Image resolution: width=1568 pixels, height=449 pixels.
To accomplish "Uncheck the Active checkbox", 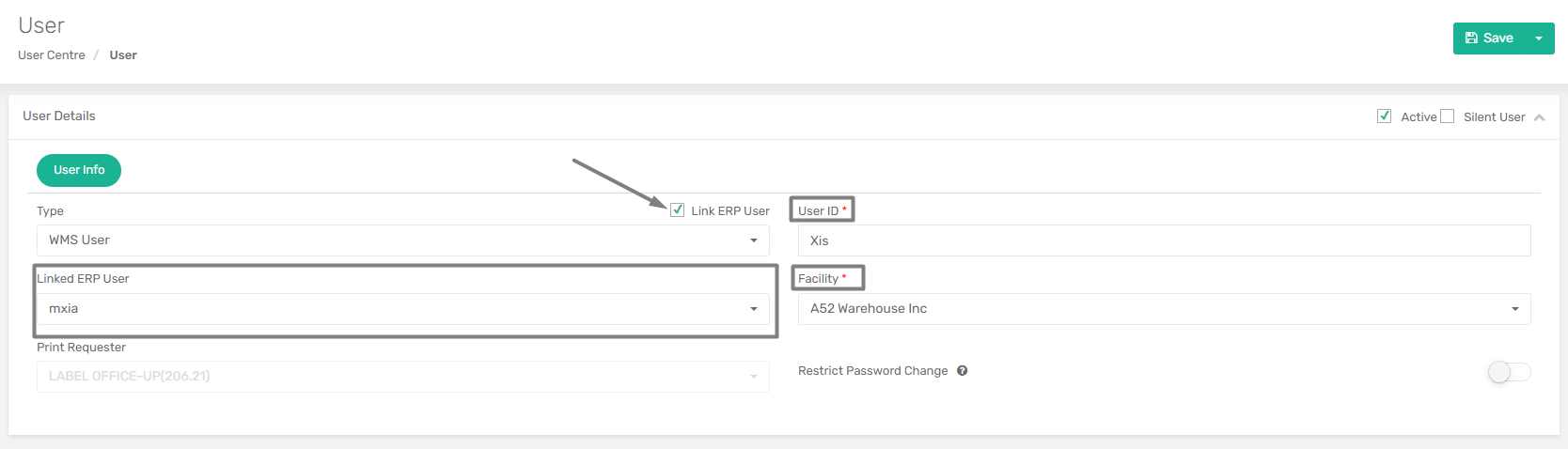I will pos(1384,116).
